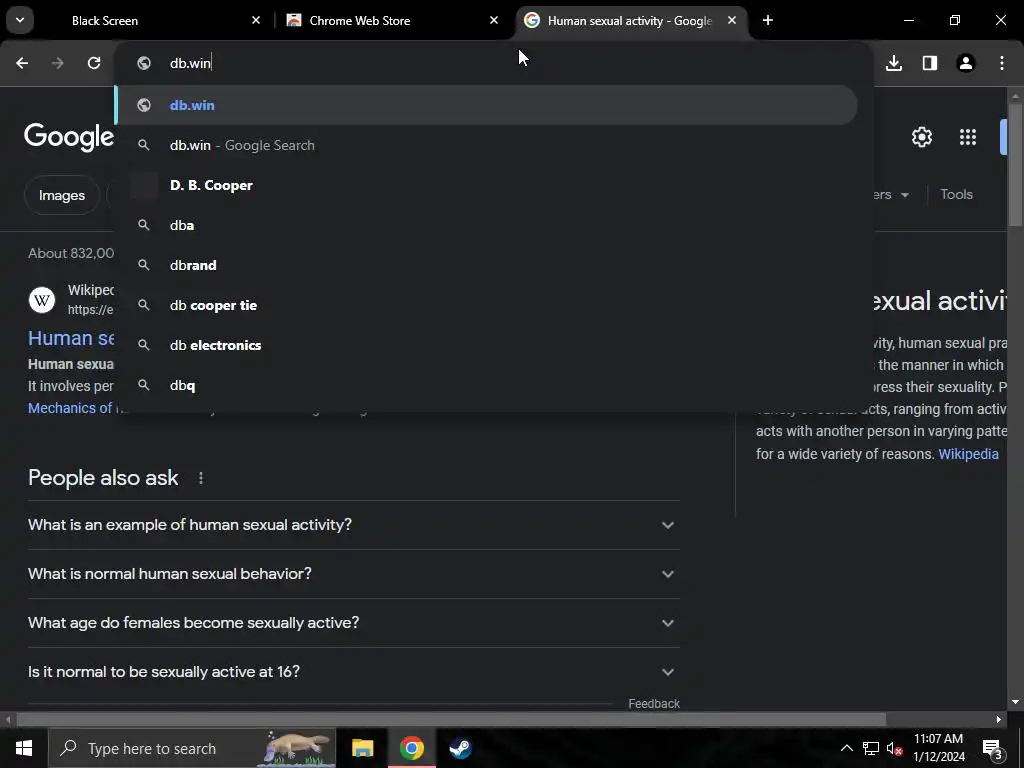Open the taskbar clock showing 11:07 AM

[x=938, y=748]
